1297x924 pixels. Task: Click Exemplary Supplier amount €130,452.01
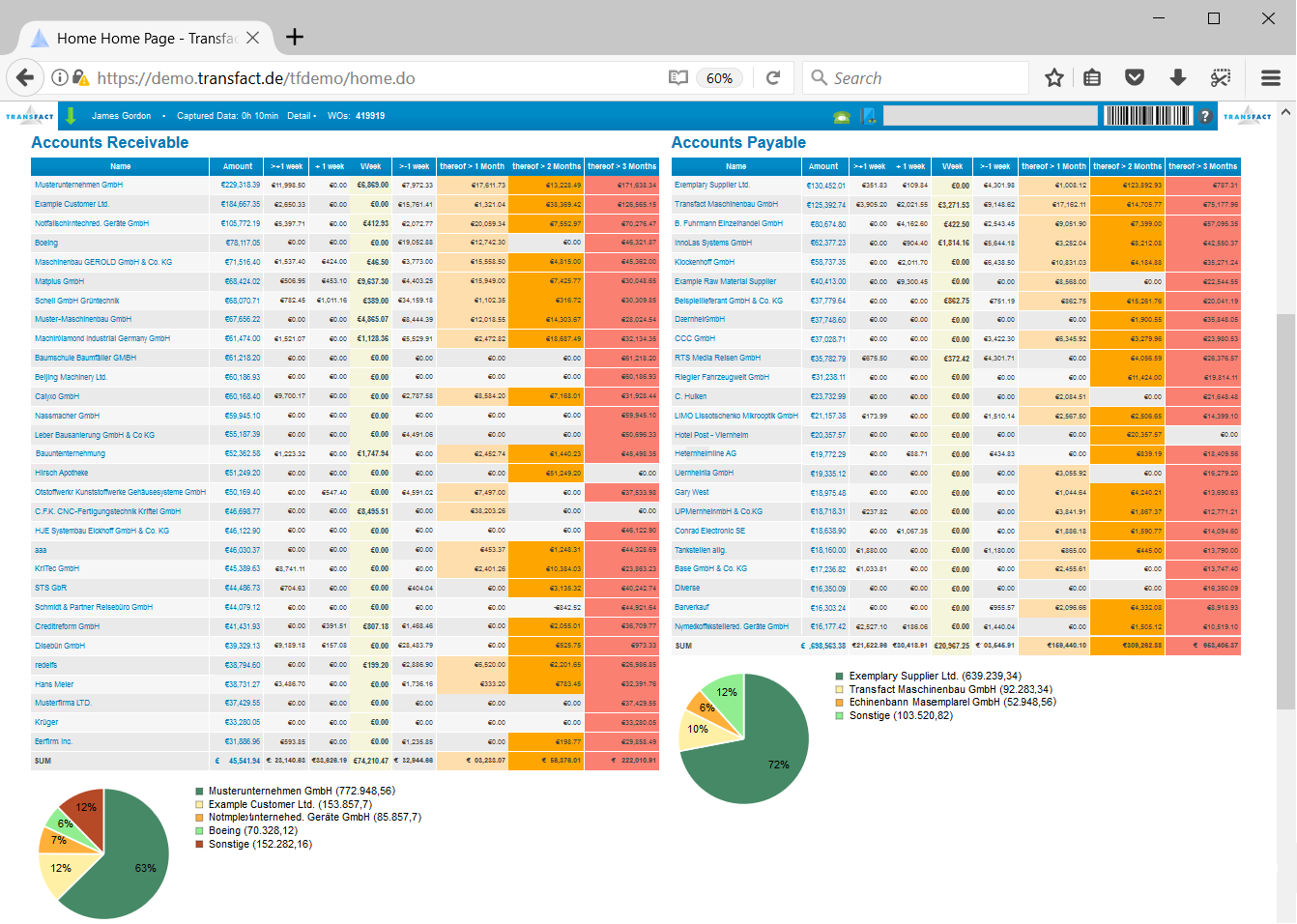pyautogui.click(x=826, y=185)
